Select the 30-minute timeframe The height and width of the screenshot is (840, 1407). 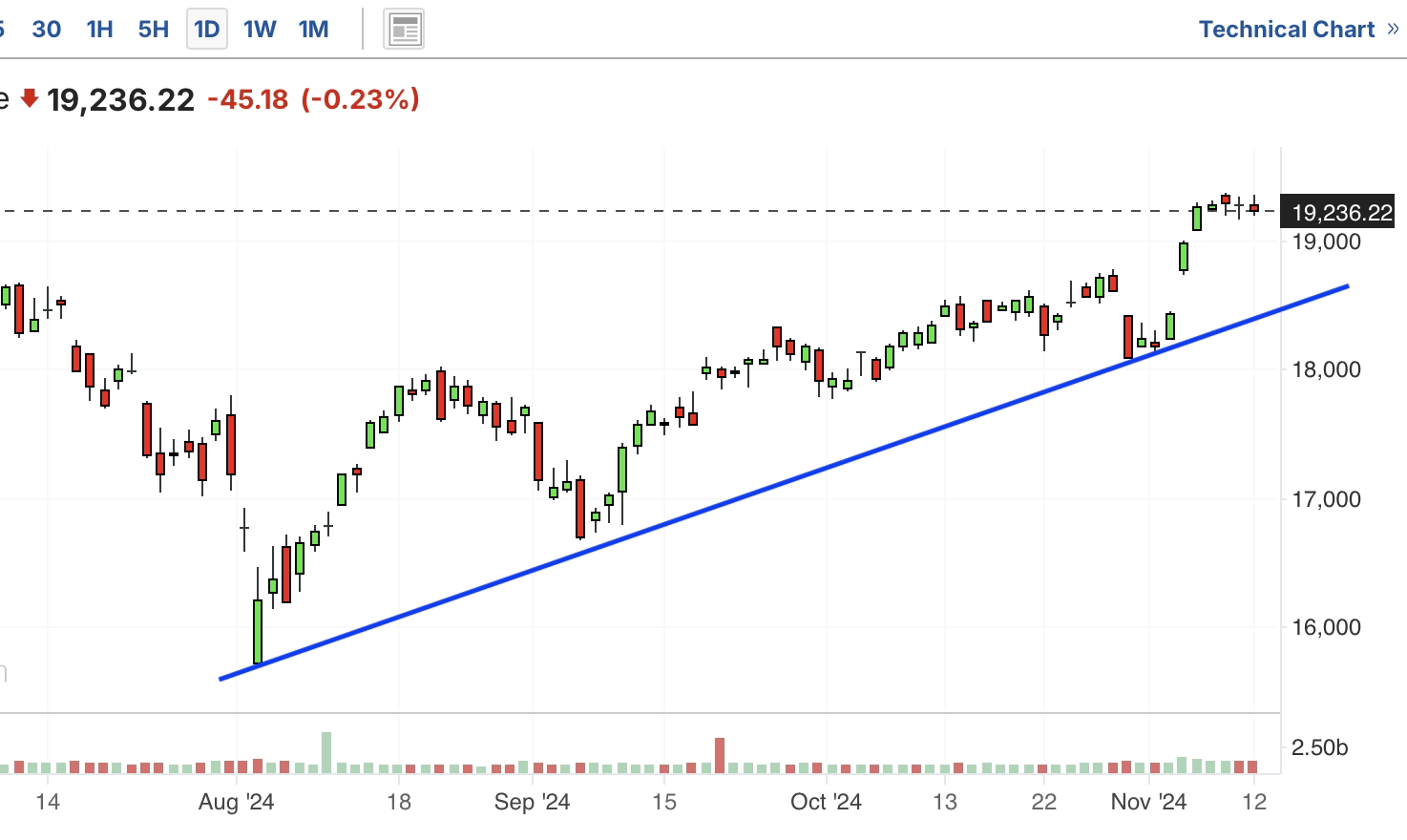pyautogui.click(x=47, y=30)
